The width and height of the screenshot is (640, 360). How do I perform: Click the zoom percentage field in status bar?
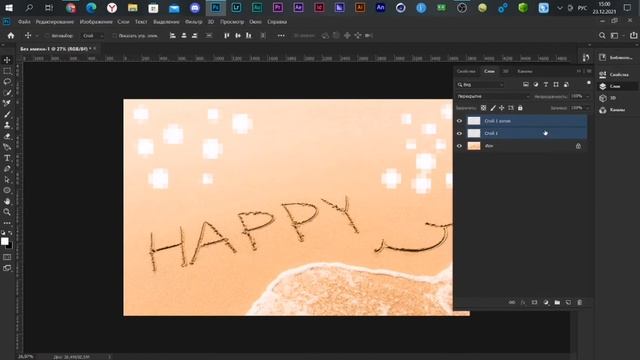25,357
